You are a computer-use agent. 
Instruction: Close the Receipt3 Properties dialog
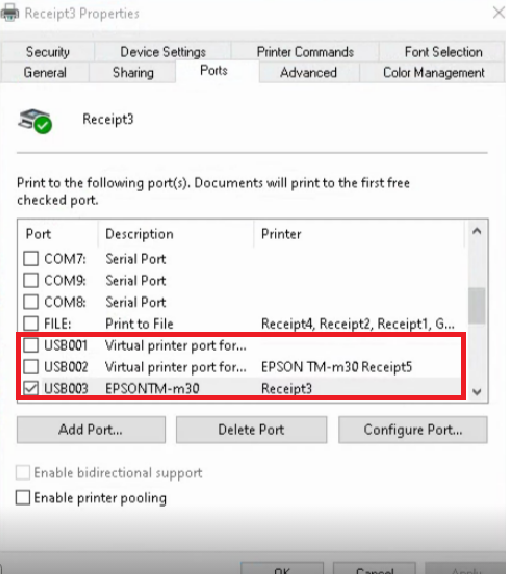pyautogui.click(x=498, y=13)
